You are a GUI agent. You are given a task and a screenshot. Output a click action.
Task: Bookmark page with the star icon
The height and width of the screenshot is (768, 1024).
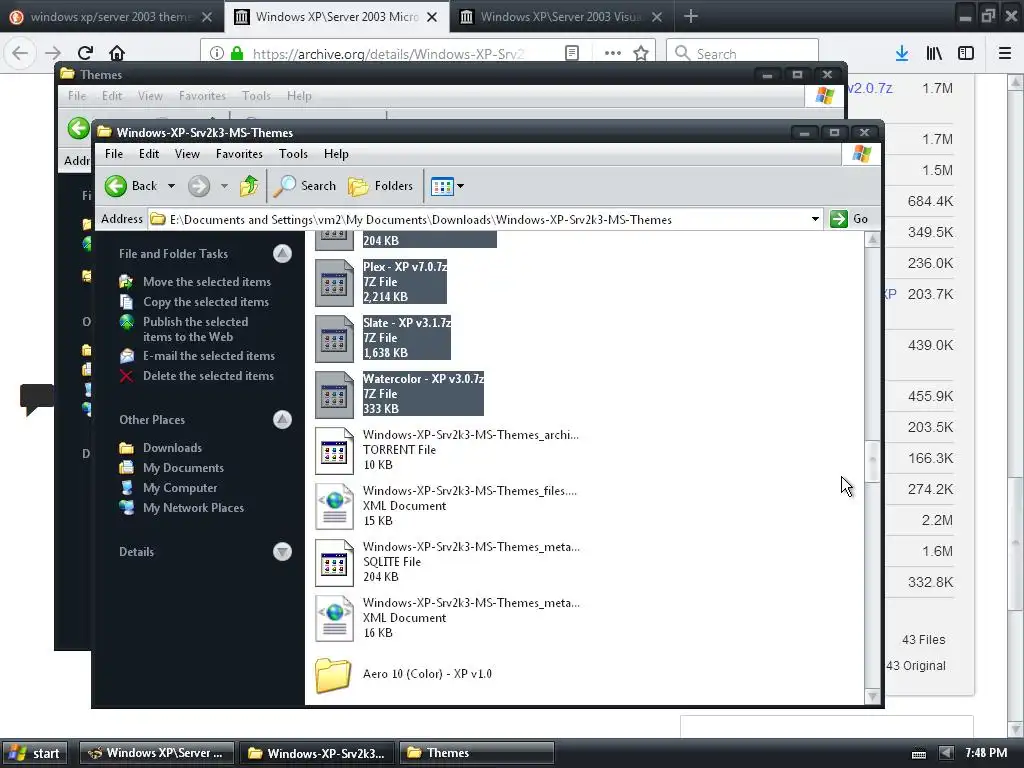tap(641, 54)
